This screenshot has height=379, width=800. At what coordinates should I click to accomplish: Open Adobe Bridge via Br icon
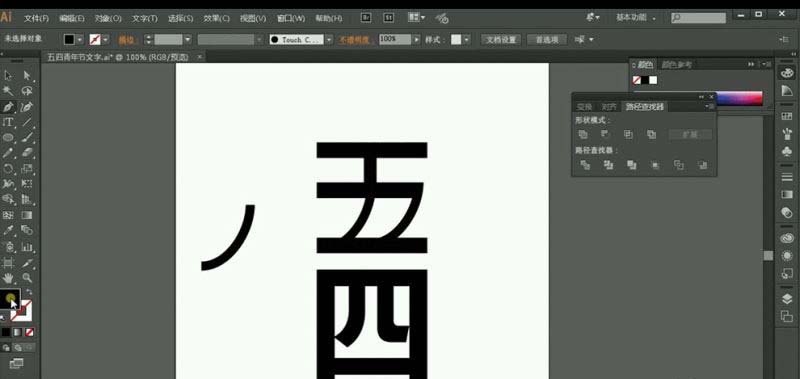click(x=366, y=18)
